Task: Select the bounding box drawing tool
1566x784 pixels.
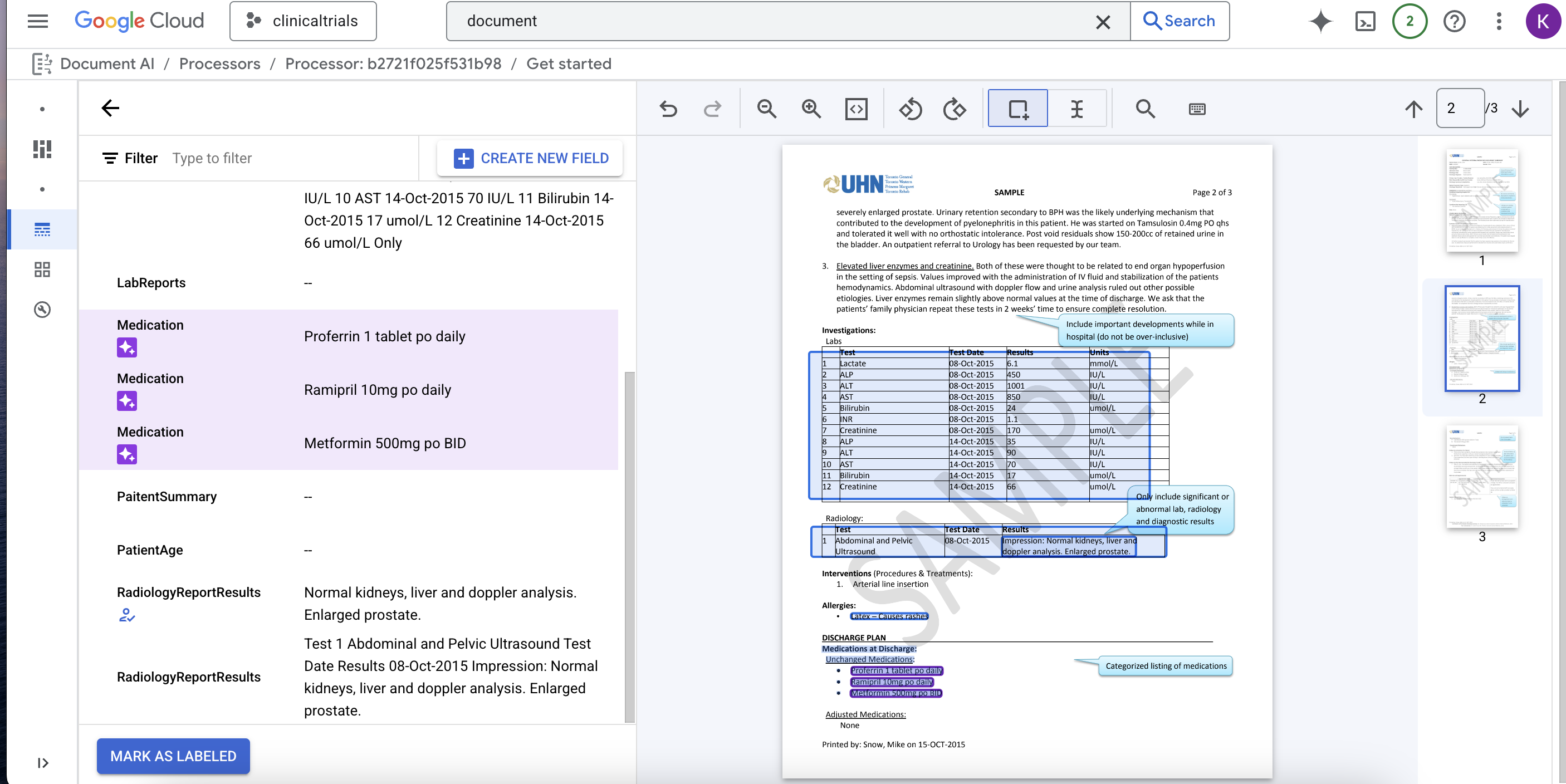Action: pos(1017,109)
